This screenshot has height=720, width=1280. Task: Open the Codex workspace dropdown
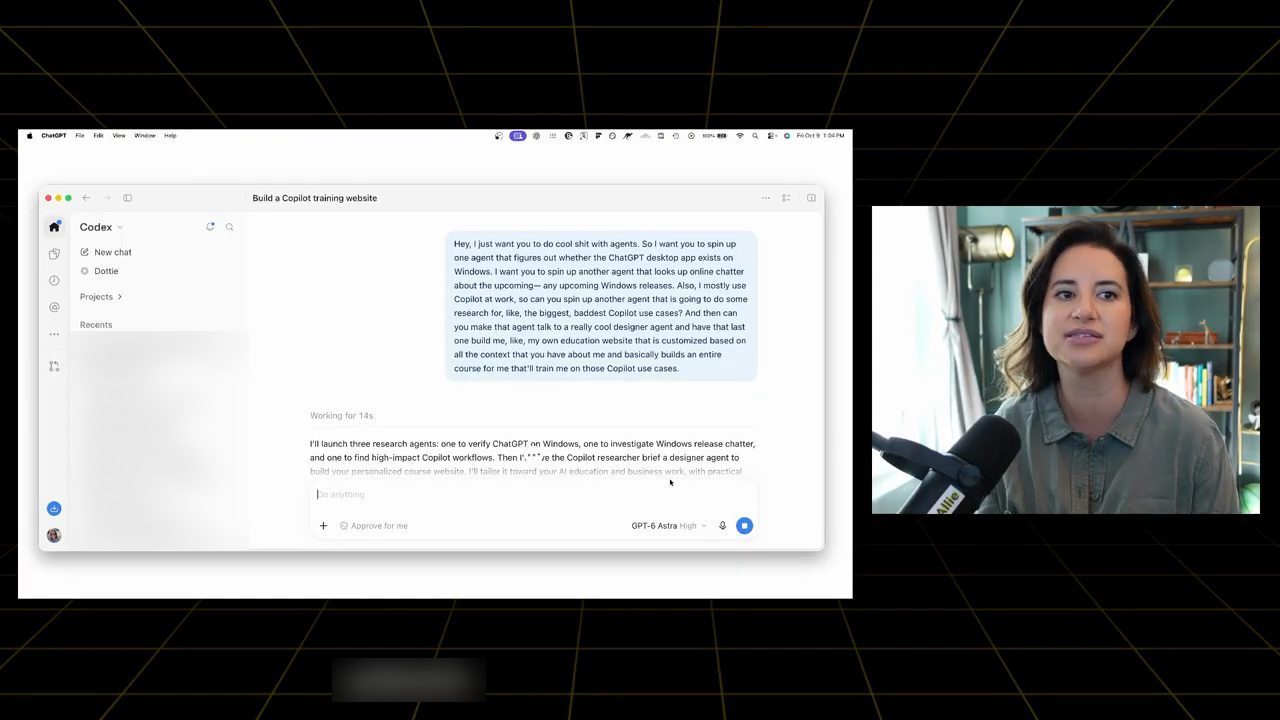pos(101,227)
